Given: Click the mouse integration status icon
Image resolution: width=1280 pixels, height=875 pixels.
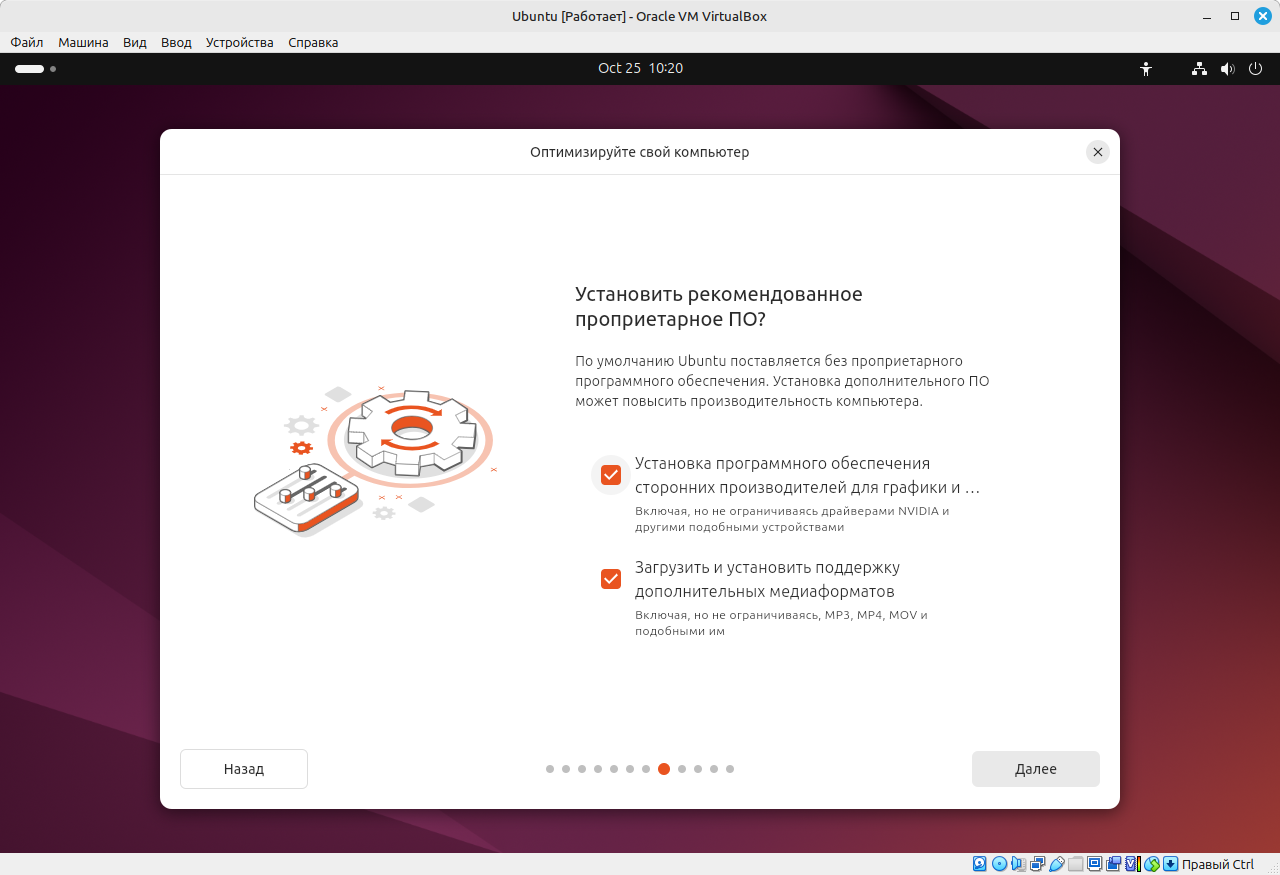Looking at the screenshot, I should [1151, 864].
